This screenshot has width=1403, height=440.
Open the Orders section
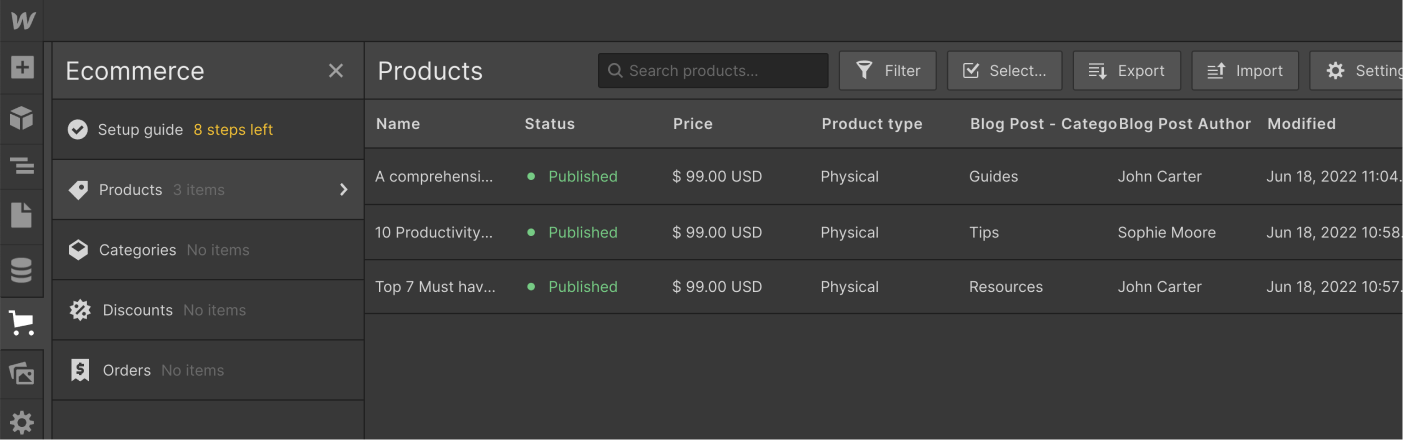pos(126,370)
